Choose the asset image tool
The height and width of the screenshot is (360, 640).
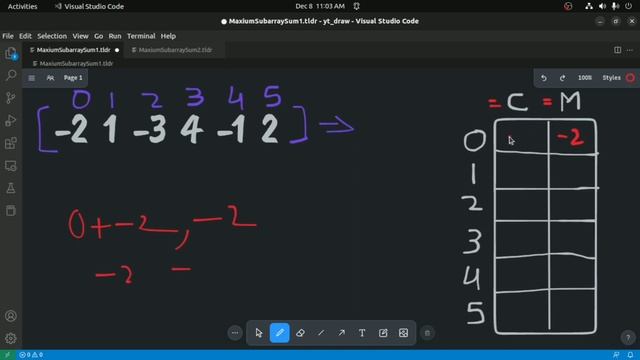403,333
